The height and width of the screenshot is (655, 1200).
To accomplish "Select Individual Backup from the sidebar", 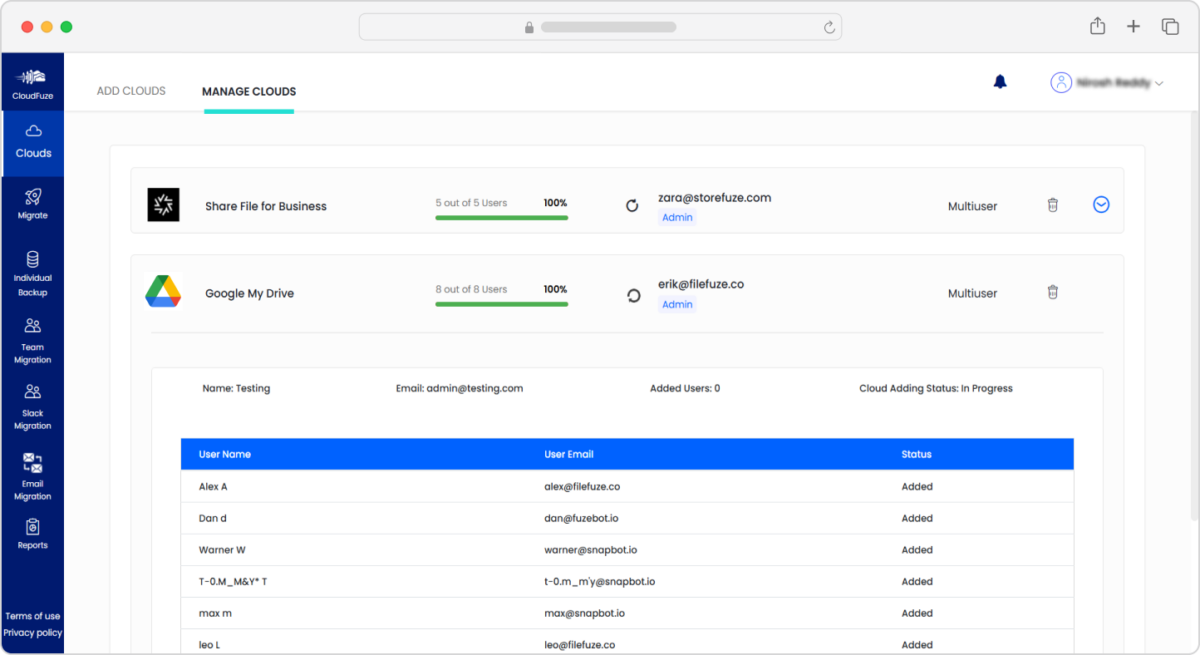I will [32, 273].
